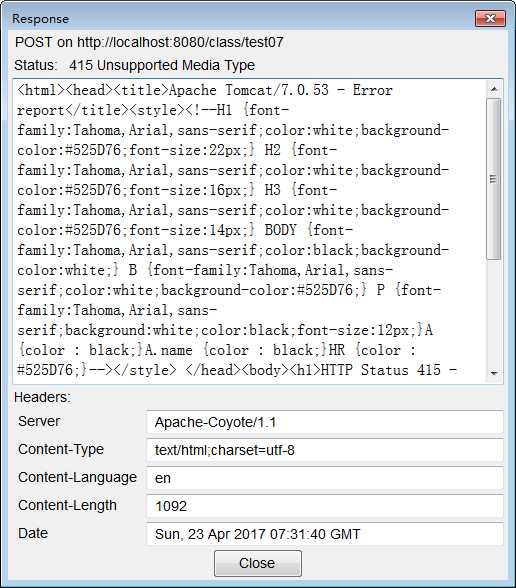This screenshot has height=588, width=516.
Task: Click the scrollbar down arrow in response body
Action: tap(494, 373)
